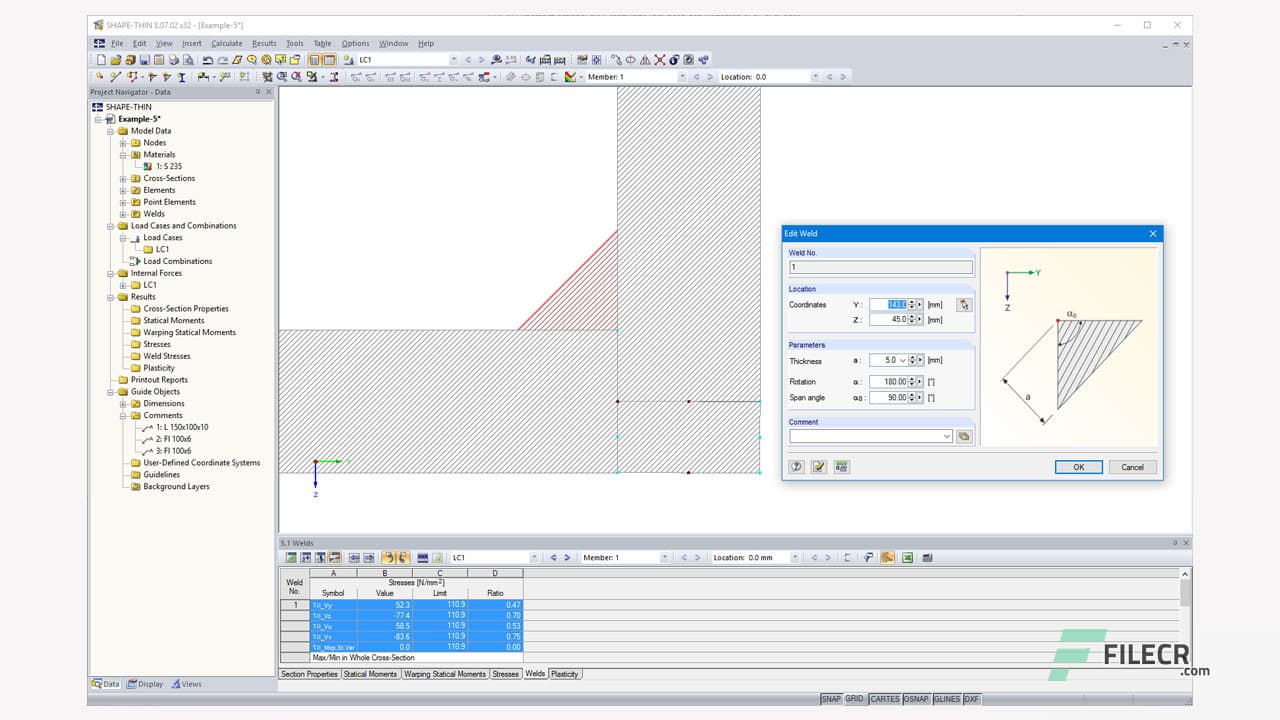Open the Calculate menu
Viewport: 1280px width, 720px height.
click(227, 43)
